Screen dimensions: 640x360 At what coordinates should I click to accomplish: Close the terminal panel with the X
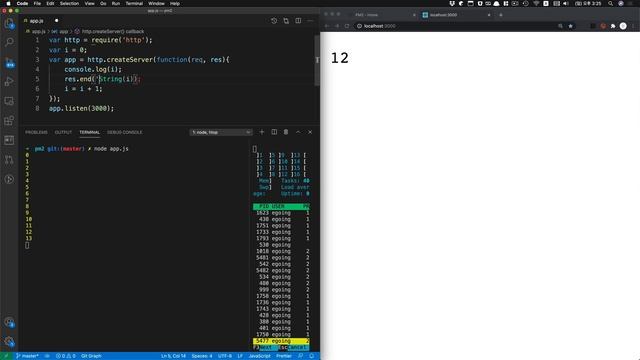coord(310,132)
